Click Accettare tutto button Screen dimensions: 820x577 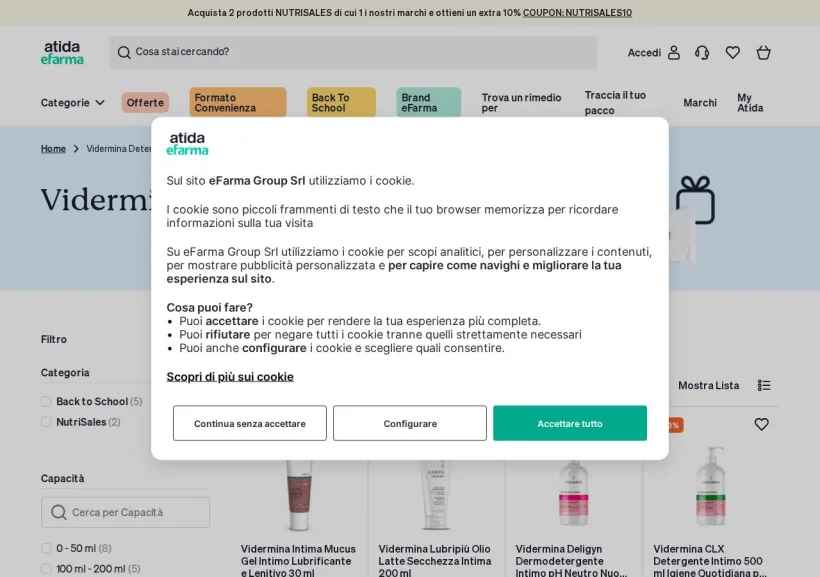pos(570,423)
